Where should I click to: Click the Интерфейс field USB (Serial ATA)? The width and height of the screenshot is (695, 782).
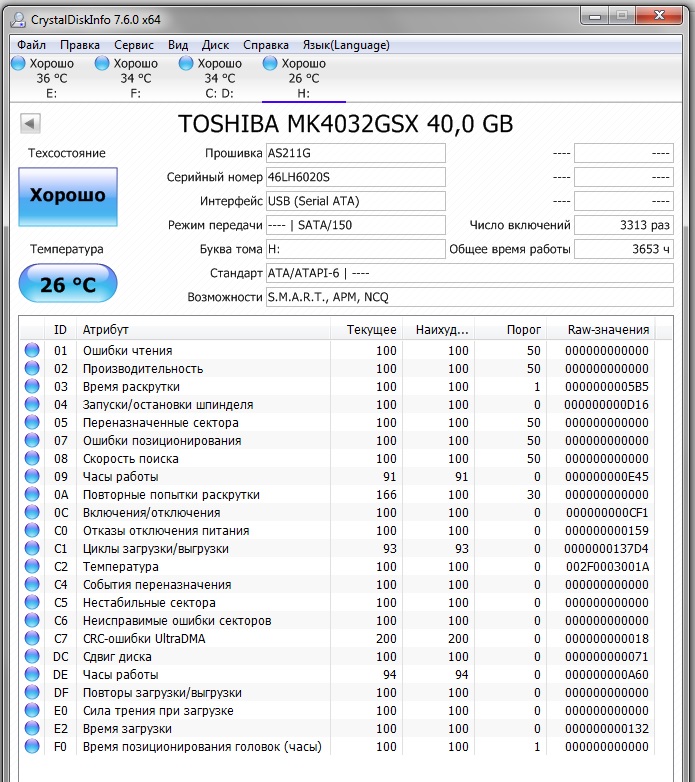(x=355, y=201)
